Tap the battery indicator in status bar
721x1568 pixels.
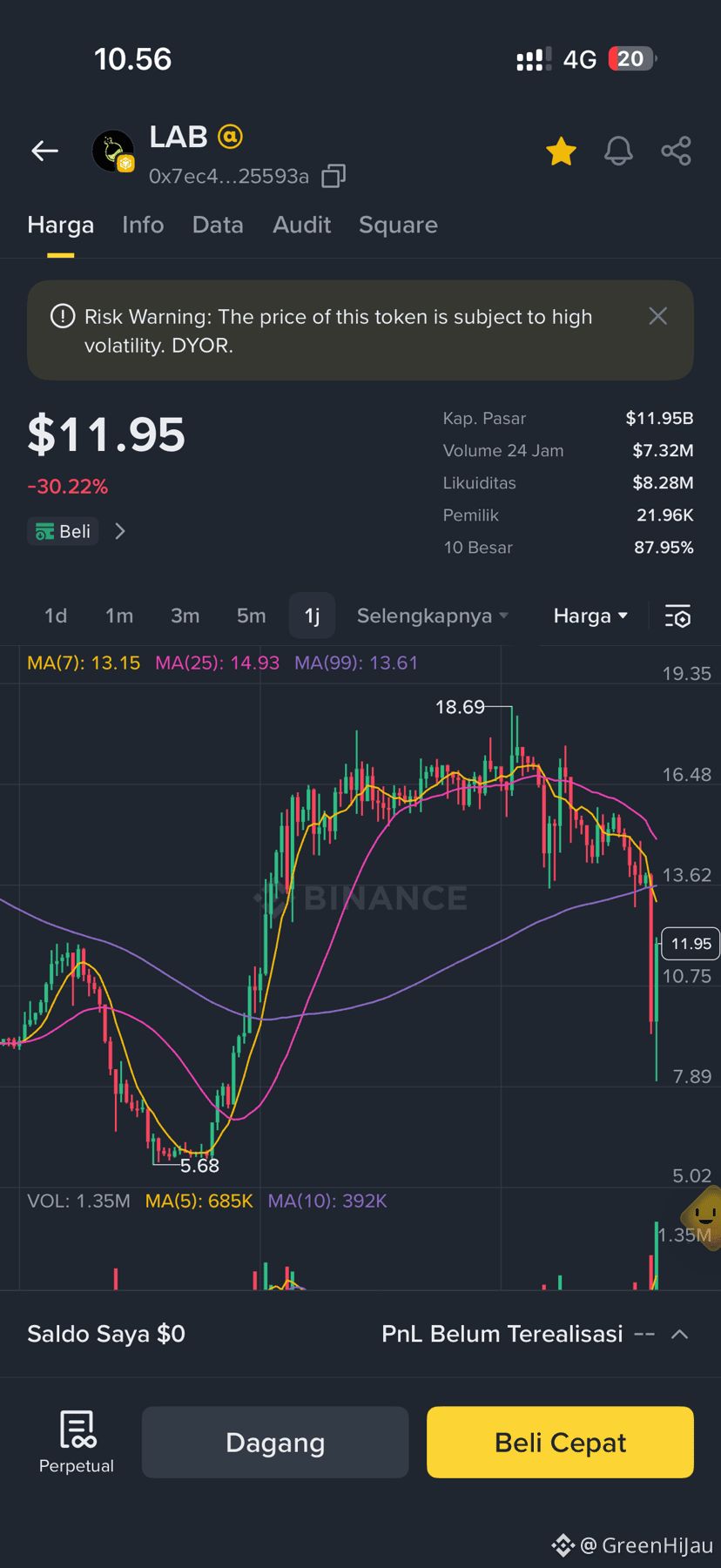pos(632,59)
